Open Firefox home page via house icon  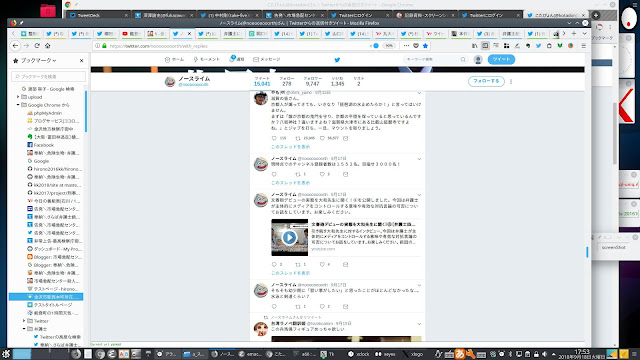pos(48,46)
